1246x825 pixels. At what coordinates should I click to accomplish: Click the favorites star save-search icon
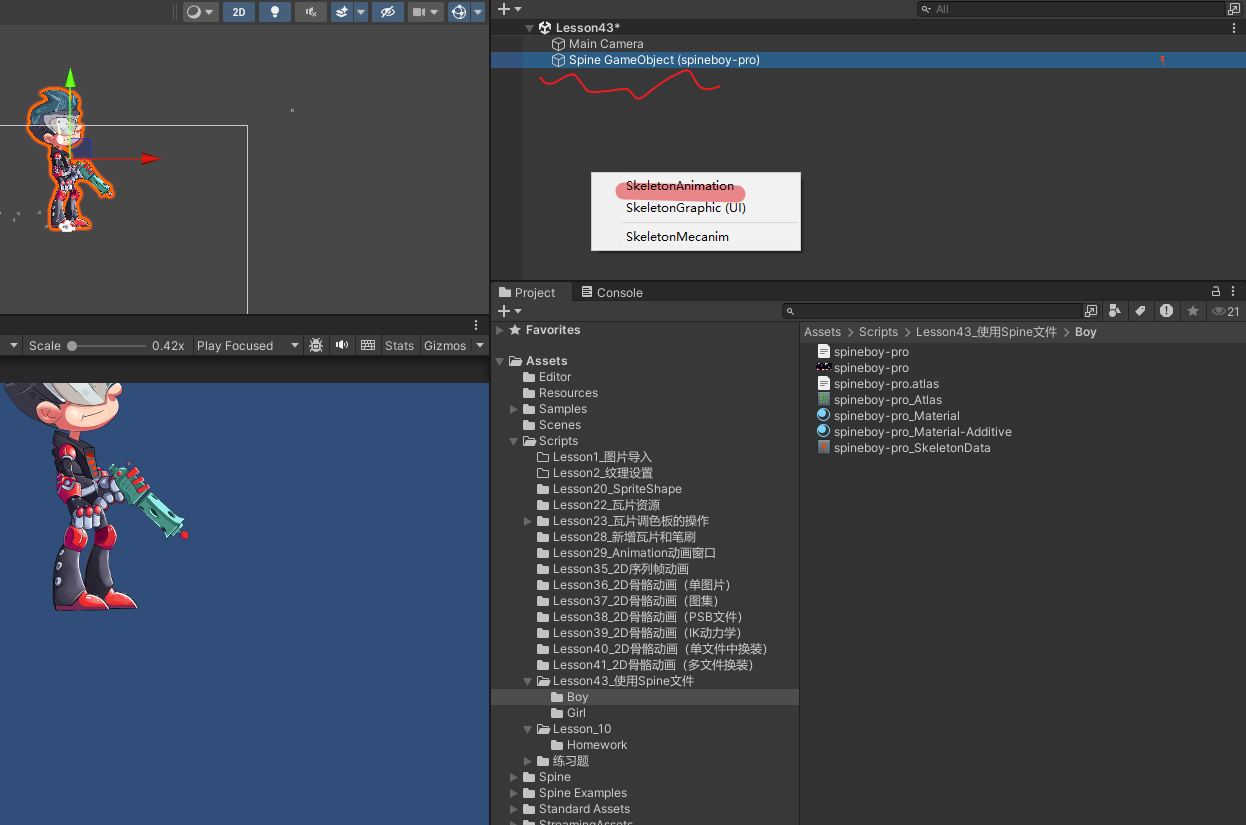click(1192, 312)
